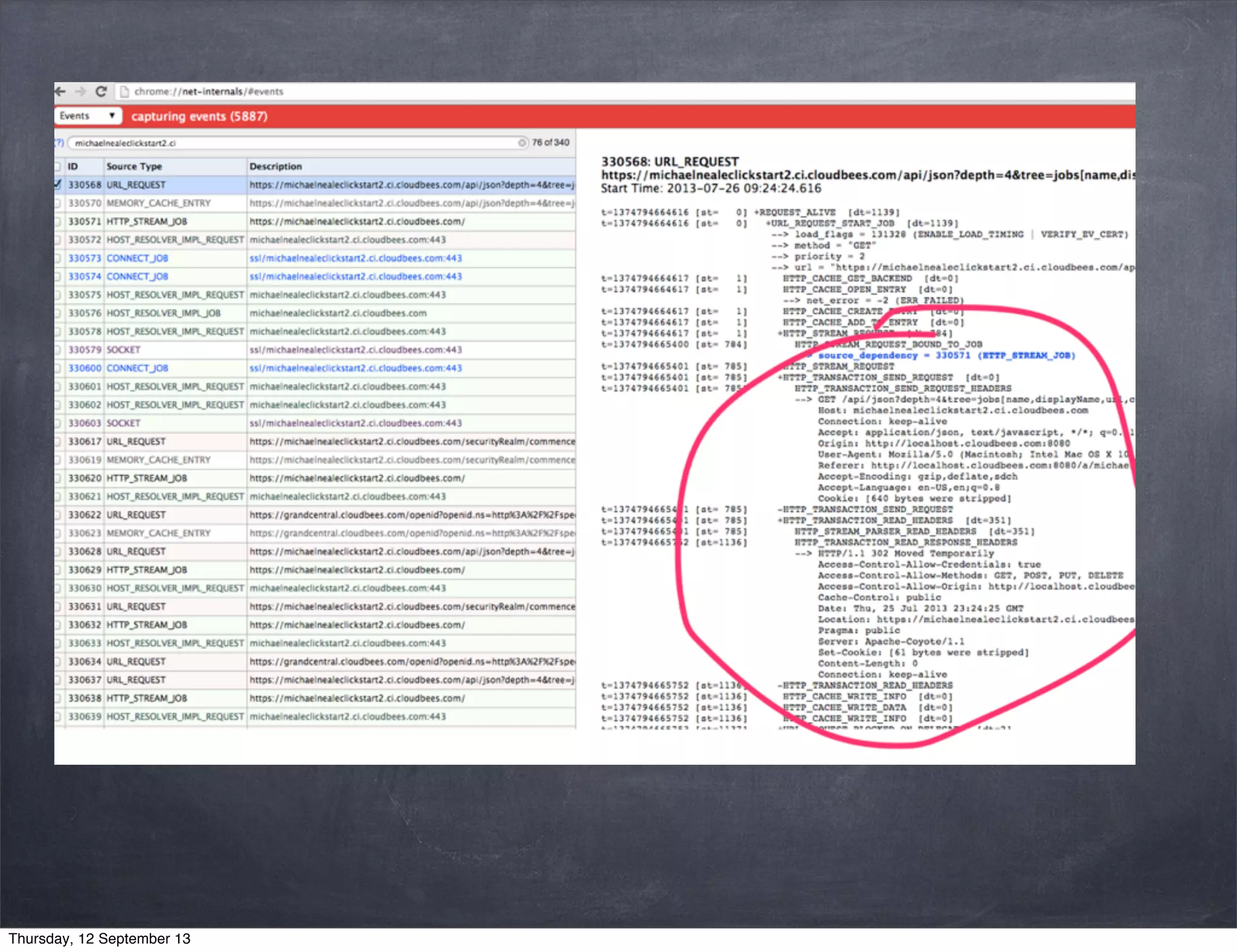Viewport: 1237px width, 952px height.
Task: Select event row 330573 CONNECT_JOB
Action: point(137,259)
